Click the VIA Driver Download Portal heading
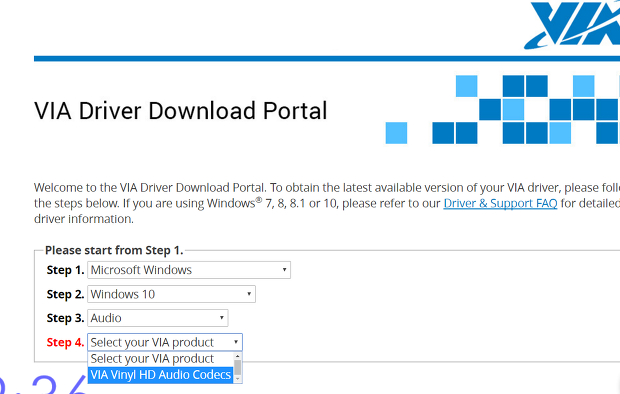Image resolution: width=620 pixels, height=394 pixels. 181,111
